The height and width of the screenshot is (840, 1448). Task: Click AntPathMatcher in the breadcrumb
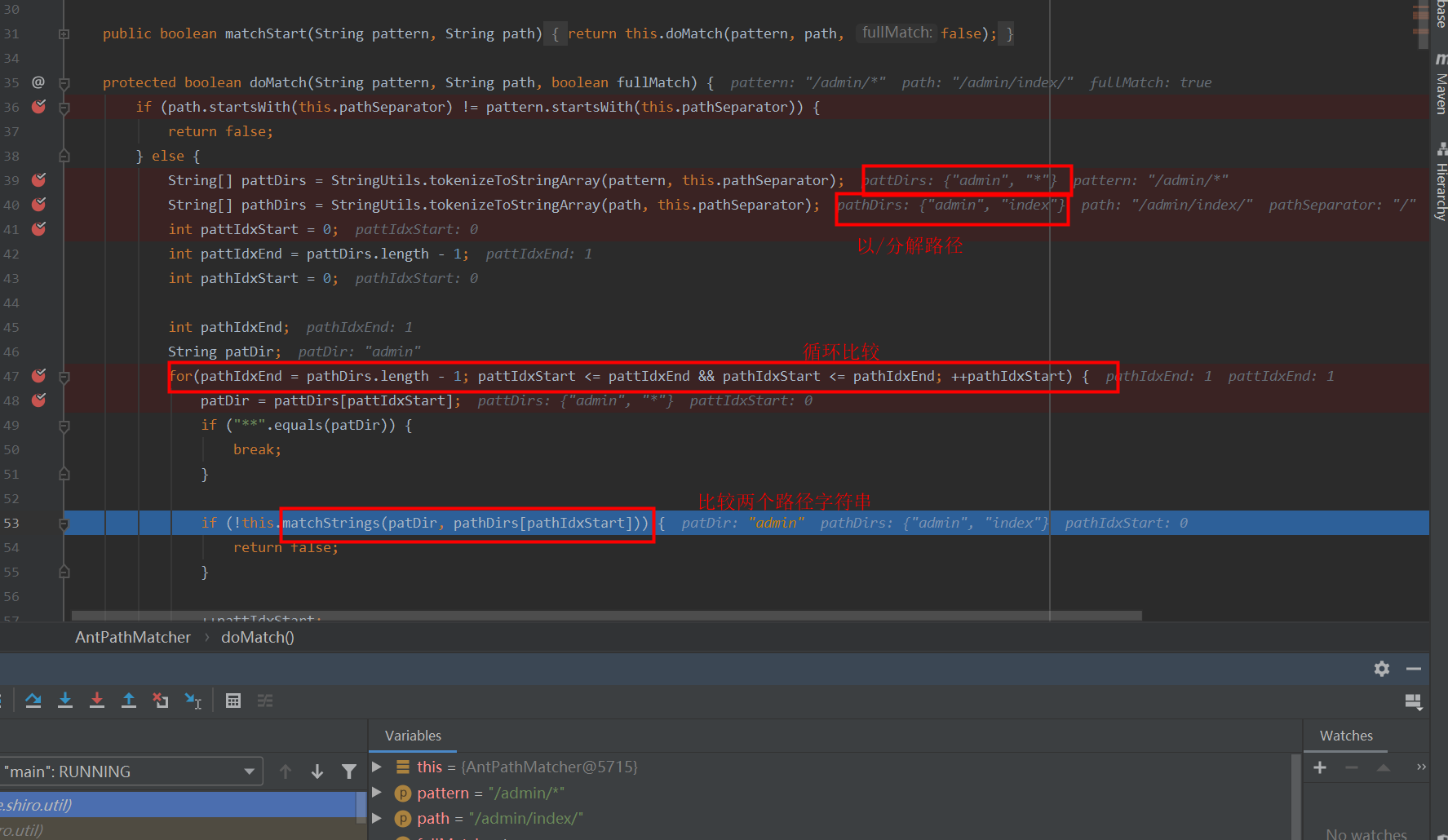133,637
